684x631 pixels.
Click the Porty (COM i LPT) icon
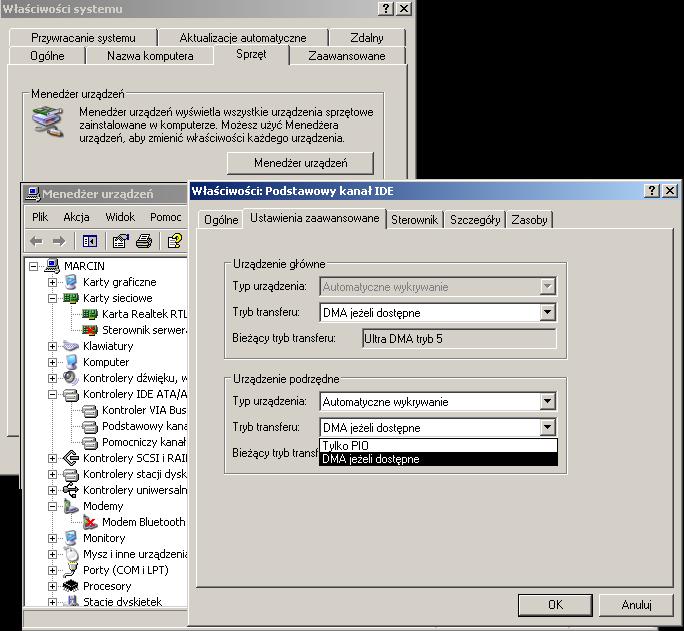point(71,570)
